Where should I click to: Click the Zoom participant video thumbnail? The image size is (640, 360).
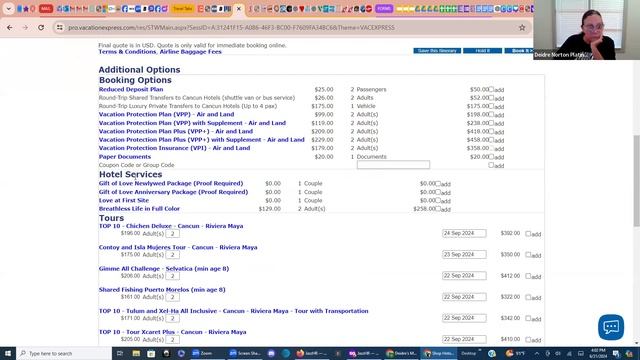(x=587, y=30)
